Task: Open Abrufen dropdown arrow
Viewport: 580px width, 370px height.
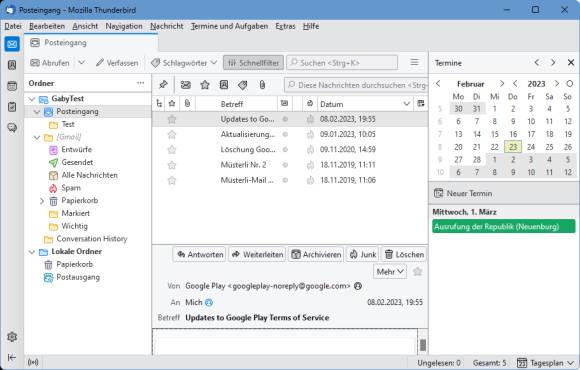Action: 81,63
